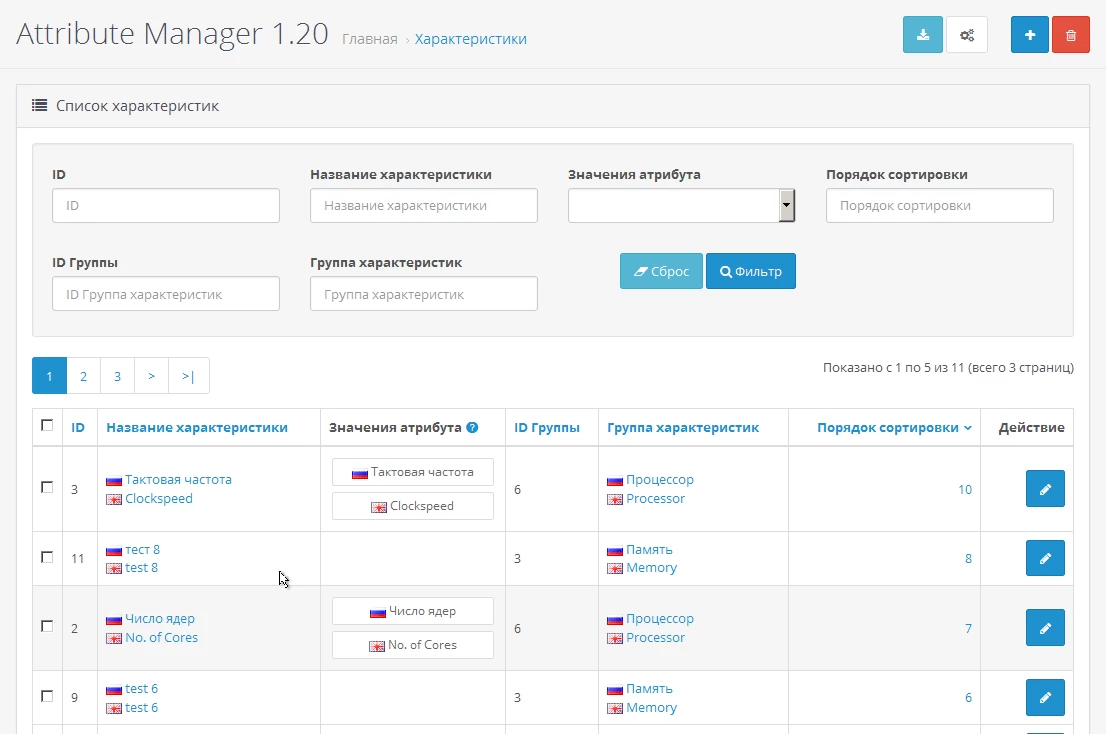1106x734 pixels.
Task: Open the тест 8 attribute link
Action: tap(142, 549)
